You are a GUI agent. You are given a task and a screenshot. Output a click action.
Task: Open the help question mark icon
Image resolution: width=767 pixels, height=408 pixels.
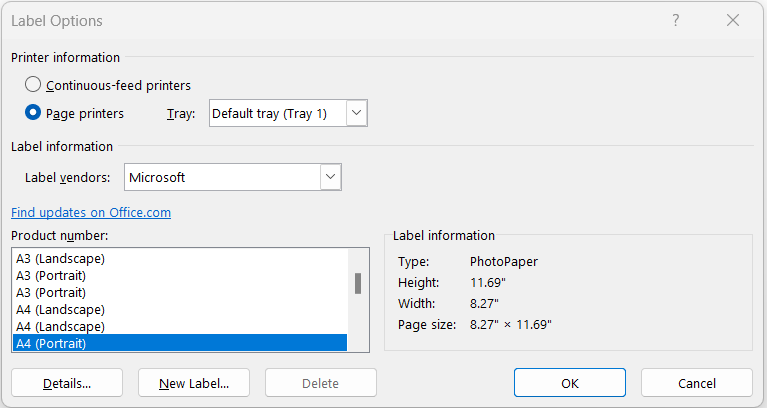[x=676, y=21]
